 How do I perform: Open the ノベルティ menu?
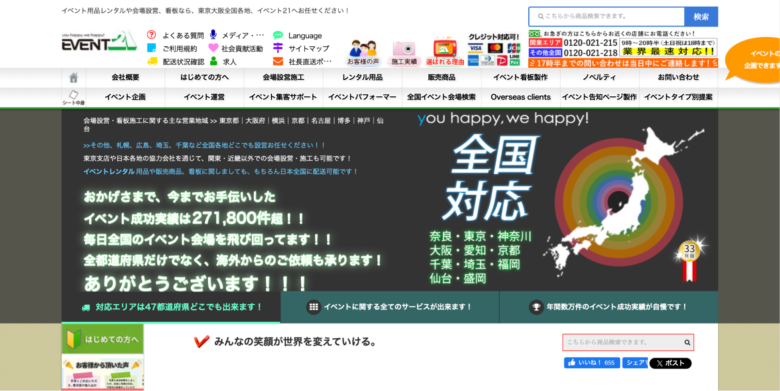(599, 78)
